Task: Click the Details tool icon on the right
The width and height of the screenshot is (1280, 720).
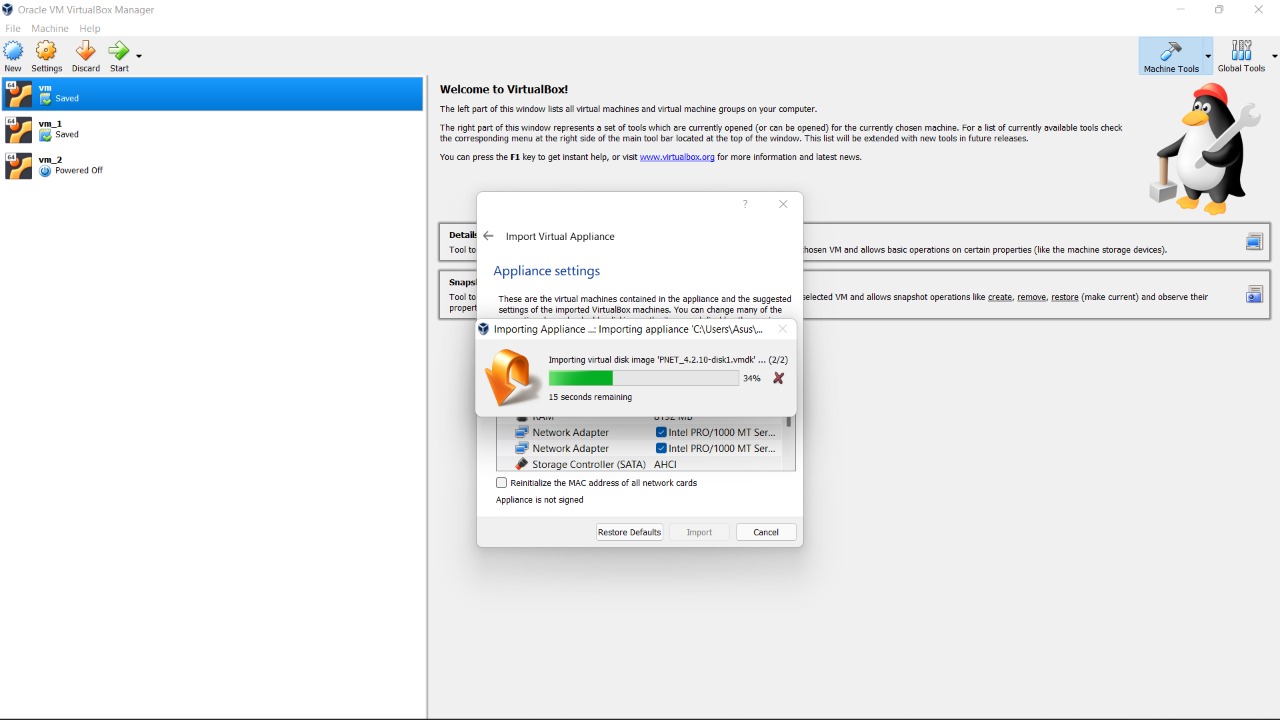Action: 1254,242
